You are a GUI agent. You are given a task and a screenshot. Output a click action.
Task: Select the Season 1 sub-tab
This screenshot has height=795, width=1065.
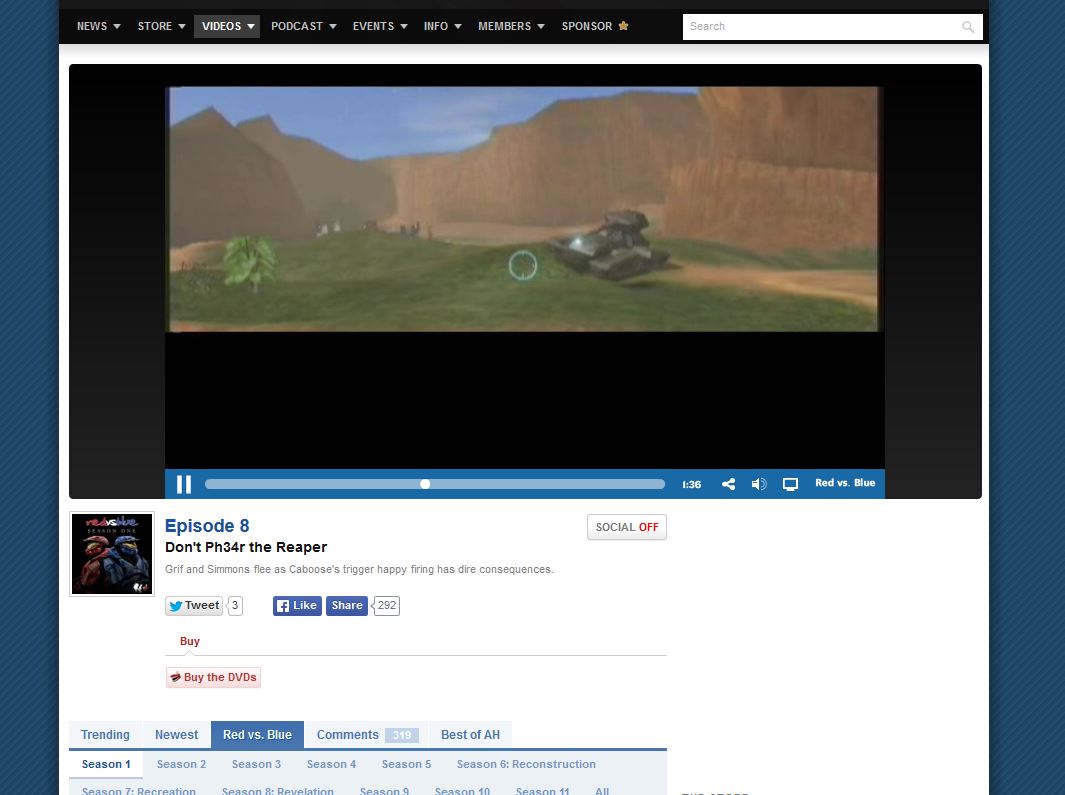(x=106, y=764)
